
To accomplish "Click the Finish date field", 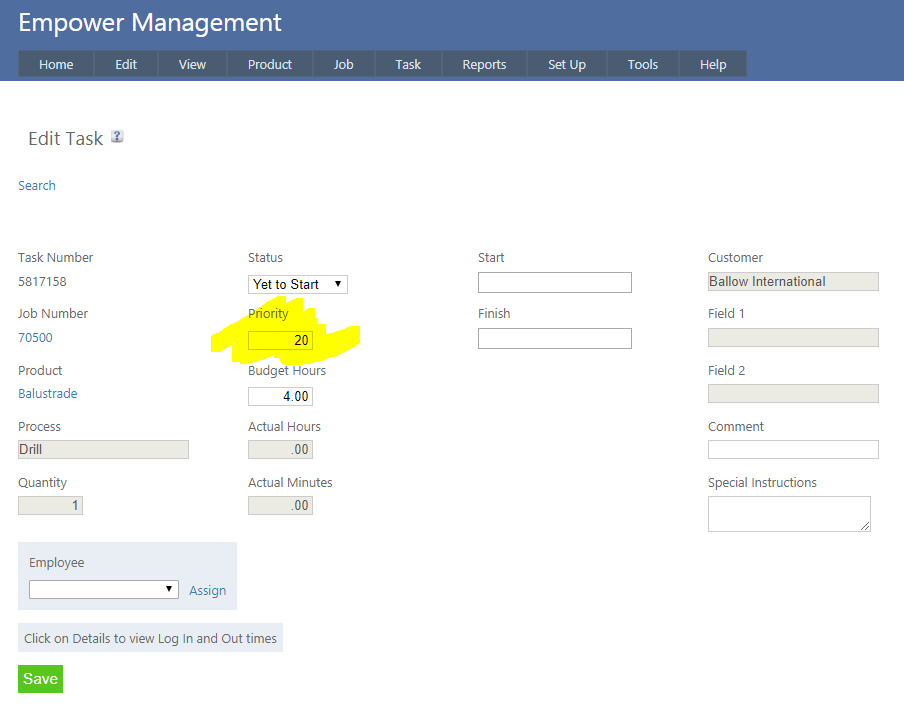I will click(554, 338).
